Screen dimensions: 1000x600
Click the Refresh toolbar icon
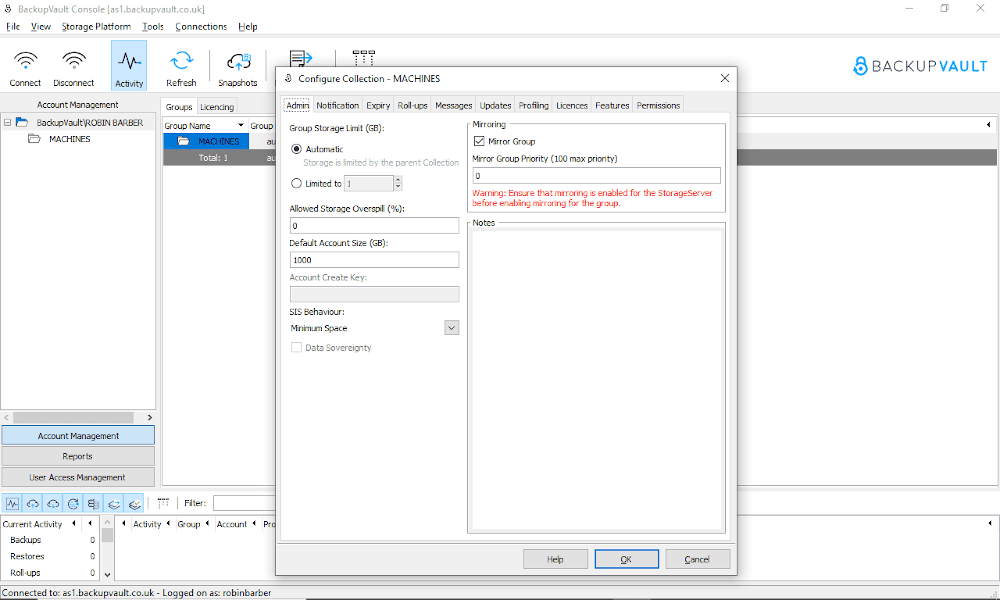(182, 61)
